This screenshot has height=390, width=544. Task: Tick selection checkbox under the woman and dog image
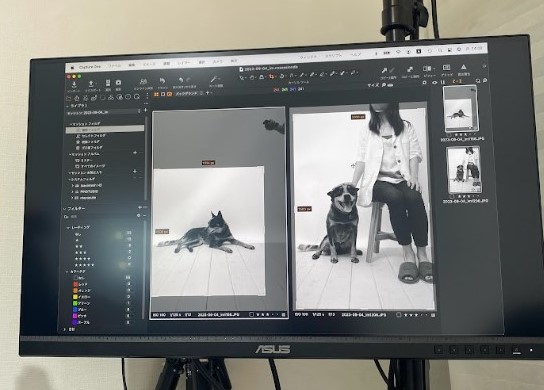coord(399,315)
